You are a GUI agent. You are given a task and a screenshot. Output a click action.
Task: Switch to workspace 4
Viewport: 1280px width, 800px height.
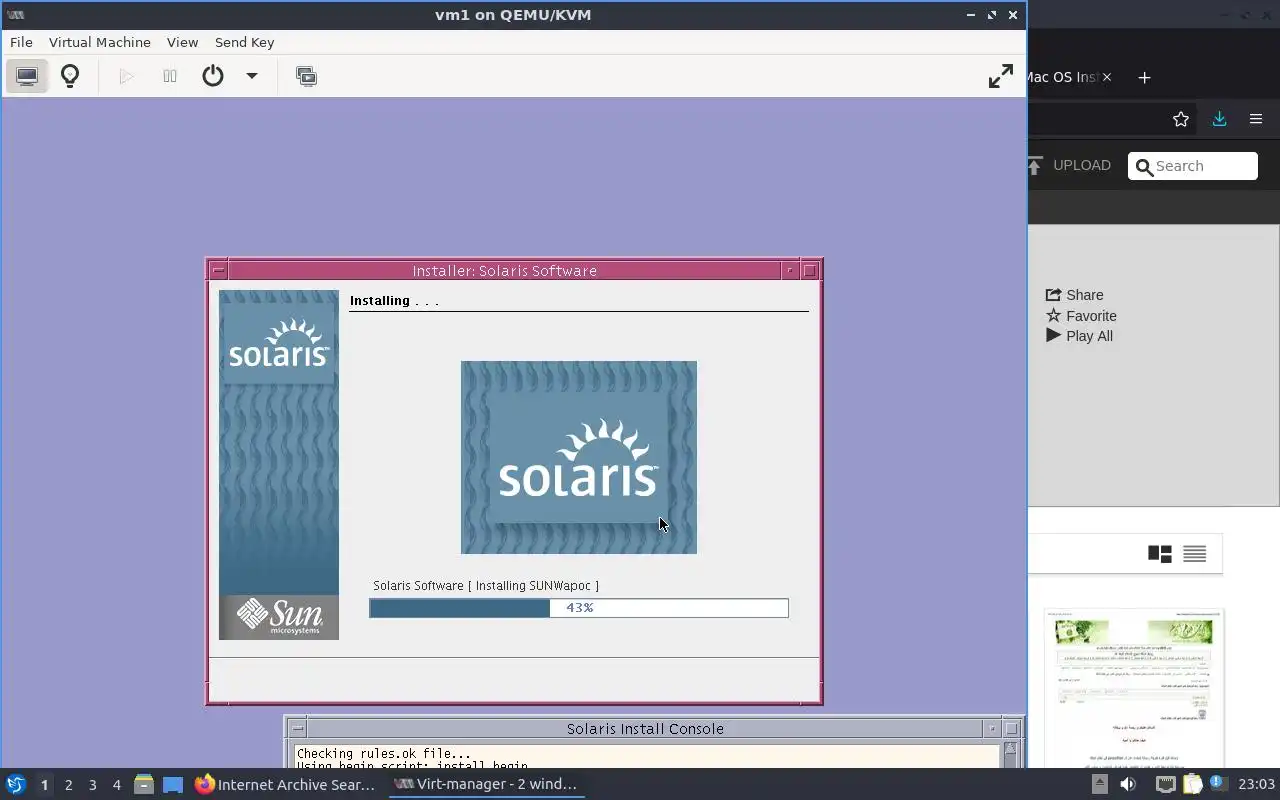(x=116, y=785)
